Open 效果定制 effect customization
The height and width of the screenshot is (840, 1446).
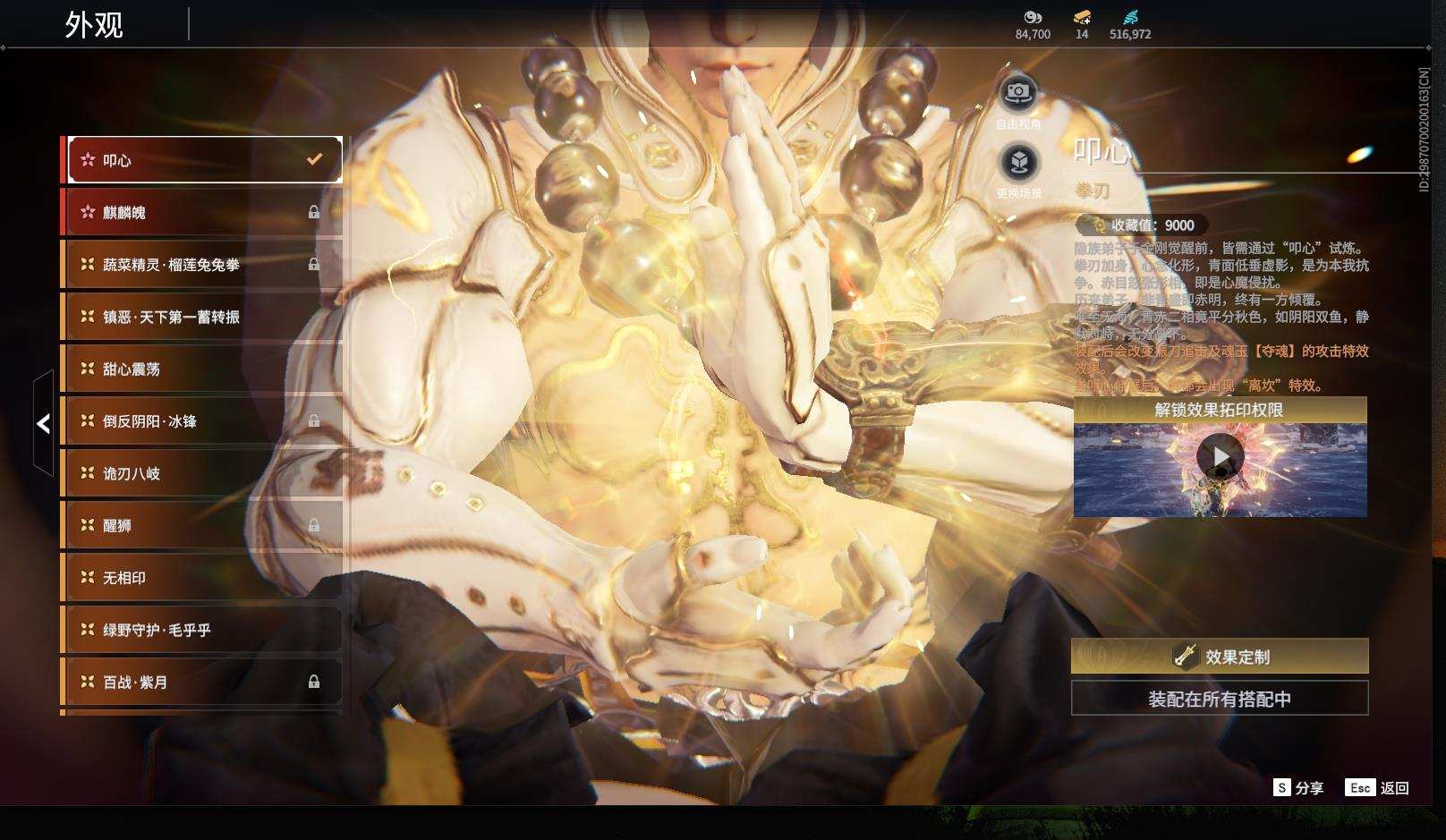pos(1220,657)
